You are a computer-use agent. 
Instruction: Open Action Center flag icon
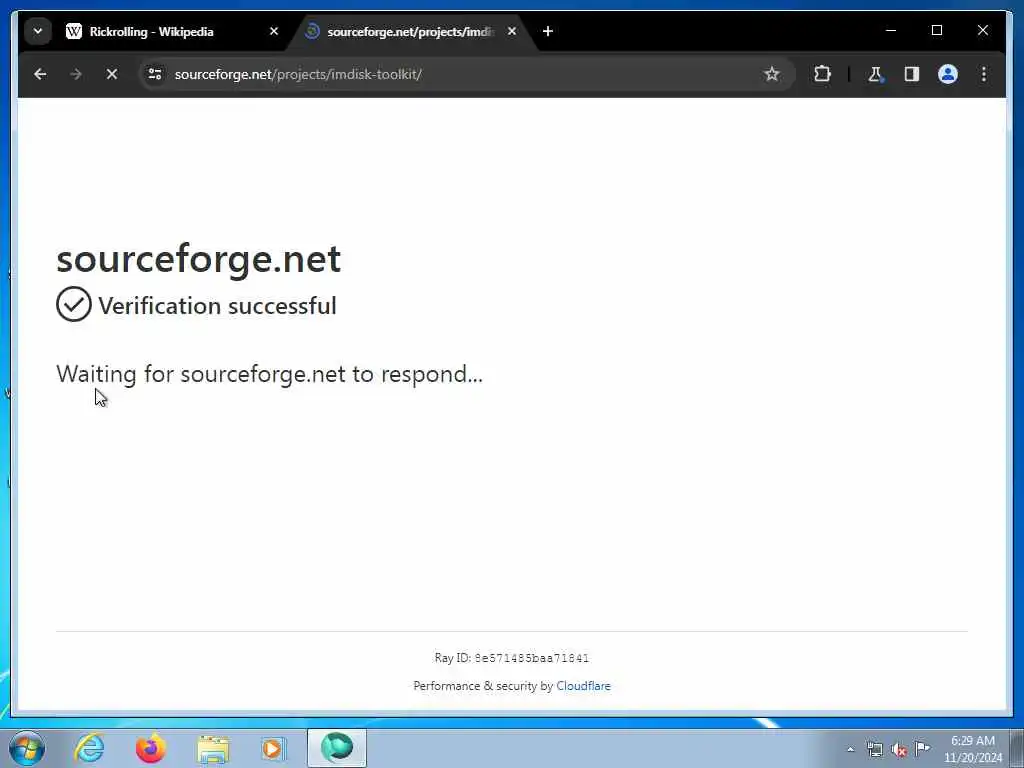(x=922, y=748)
